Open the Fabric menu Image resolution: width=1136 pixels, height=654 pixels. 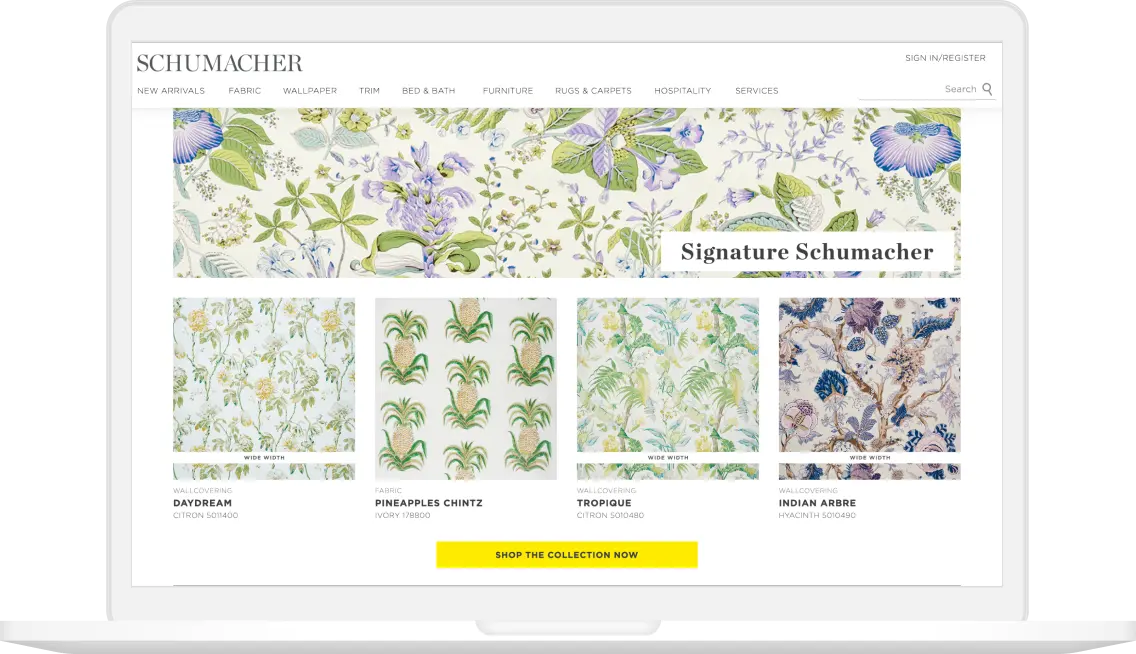[244, 91]
